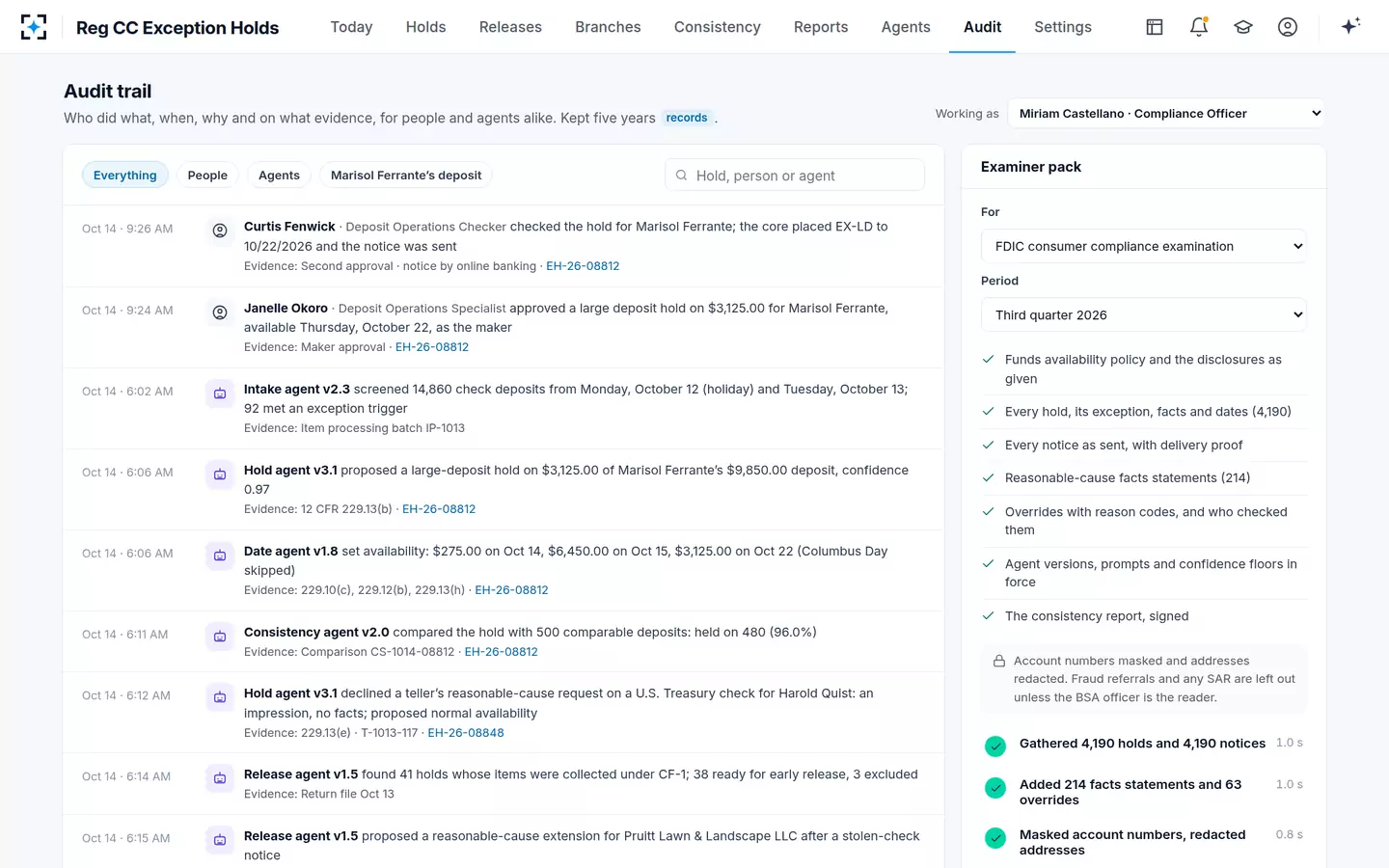1389x868 pixels.
Task: Switch to the Consistency tab
Action: coord(717,27)
